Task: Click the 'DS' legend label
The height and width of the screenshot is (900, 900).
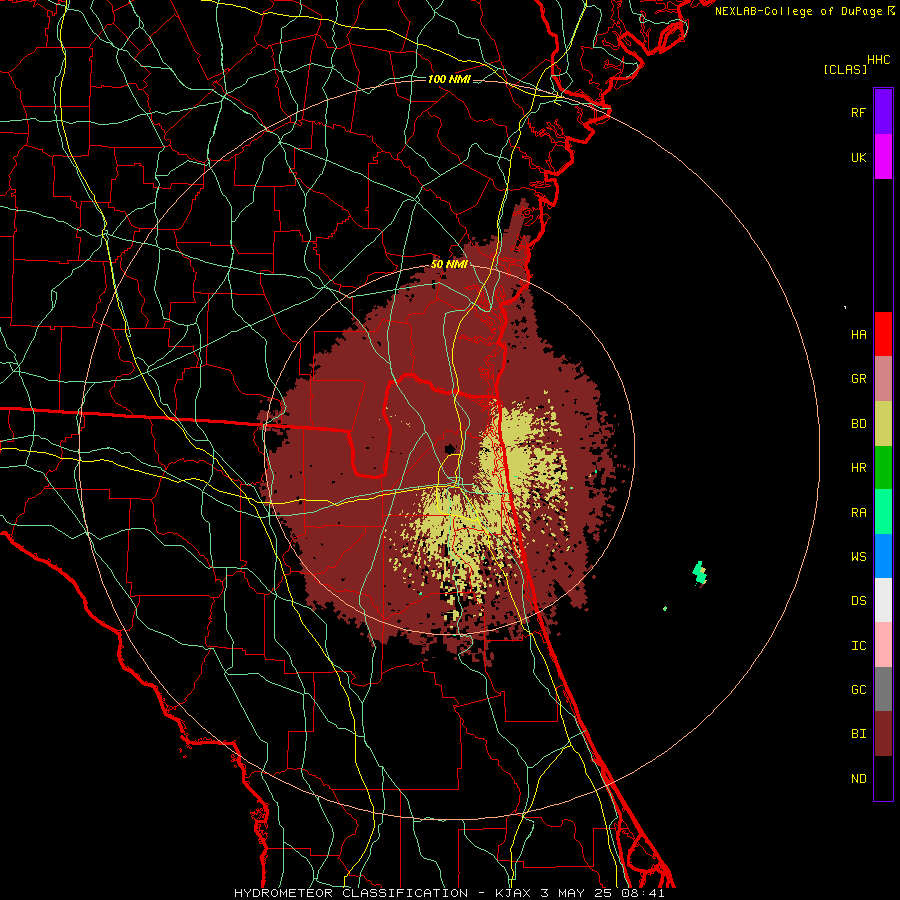Action: (x=858, y=601)
